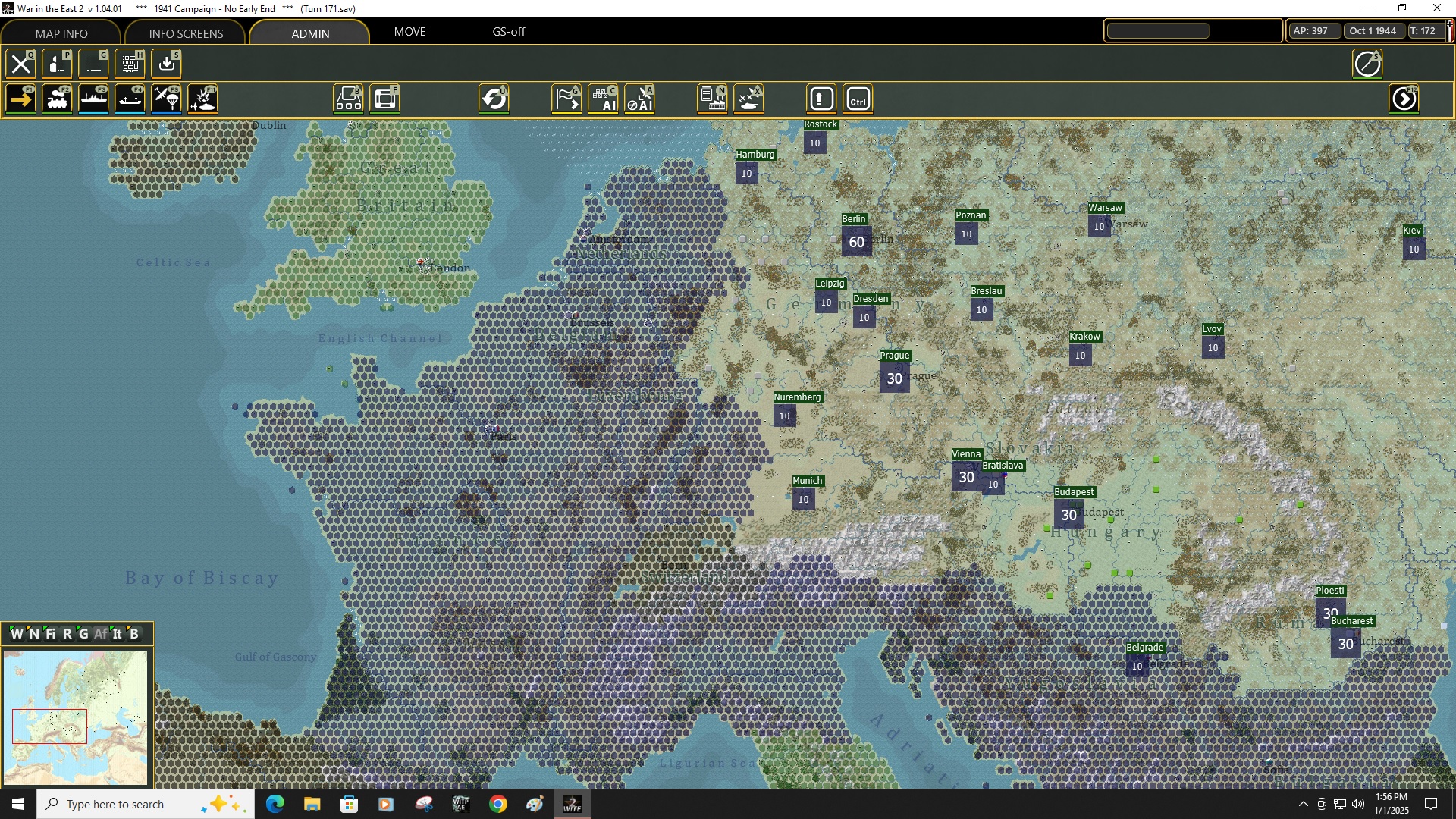
Task: Select the air attack tank bombing icon F11
Action: (x=202, y=99)
